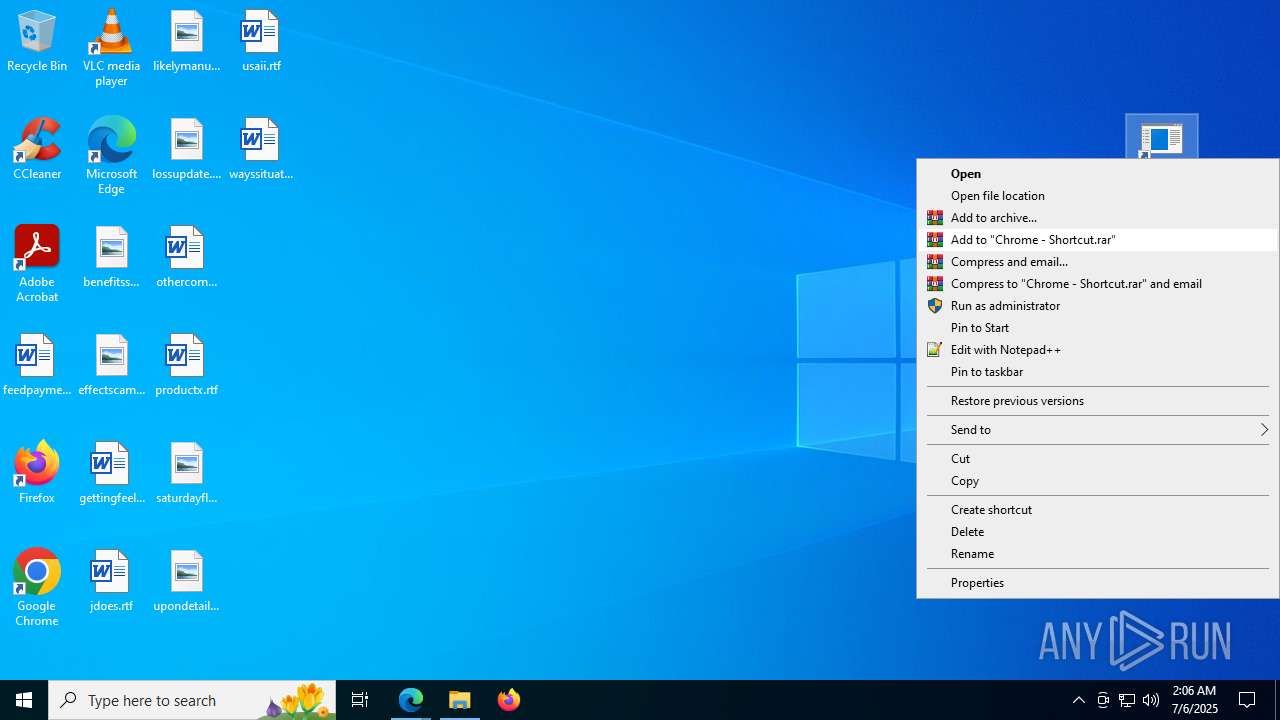Launch Firefox from the taskbar
The image size is (1280, 720).
tap(509, 700)
